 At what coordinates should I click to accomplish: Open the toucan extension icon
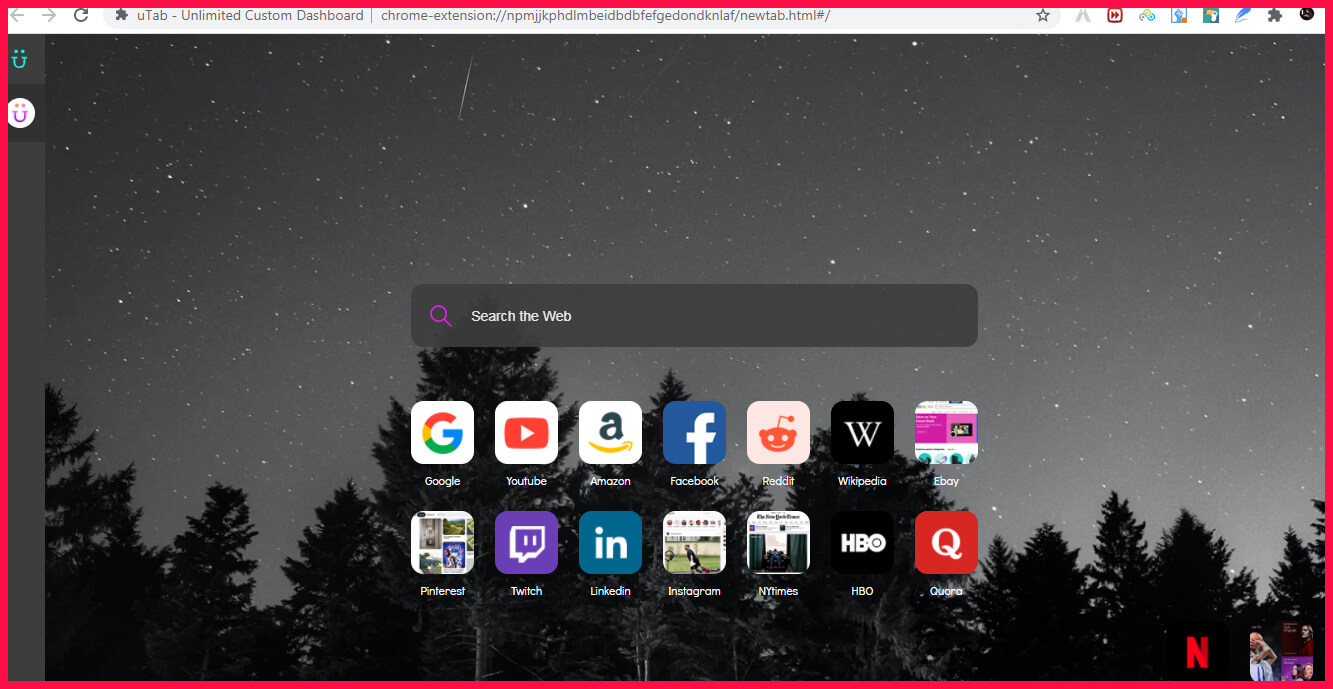coord(1211,15)
